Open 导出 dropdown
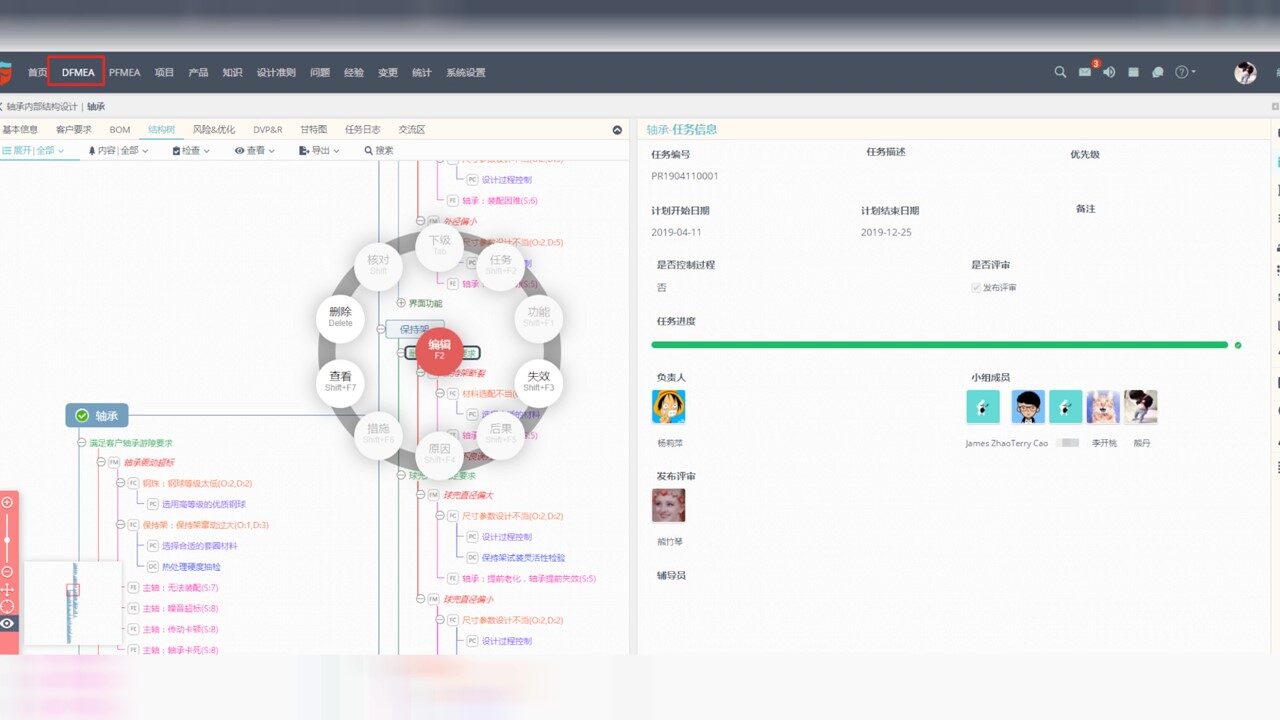The width and height of the screenshot is (1280, 720). tap(319, 150)
